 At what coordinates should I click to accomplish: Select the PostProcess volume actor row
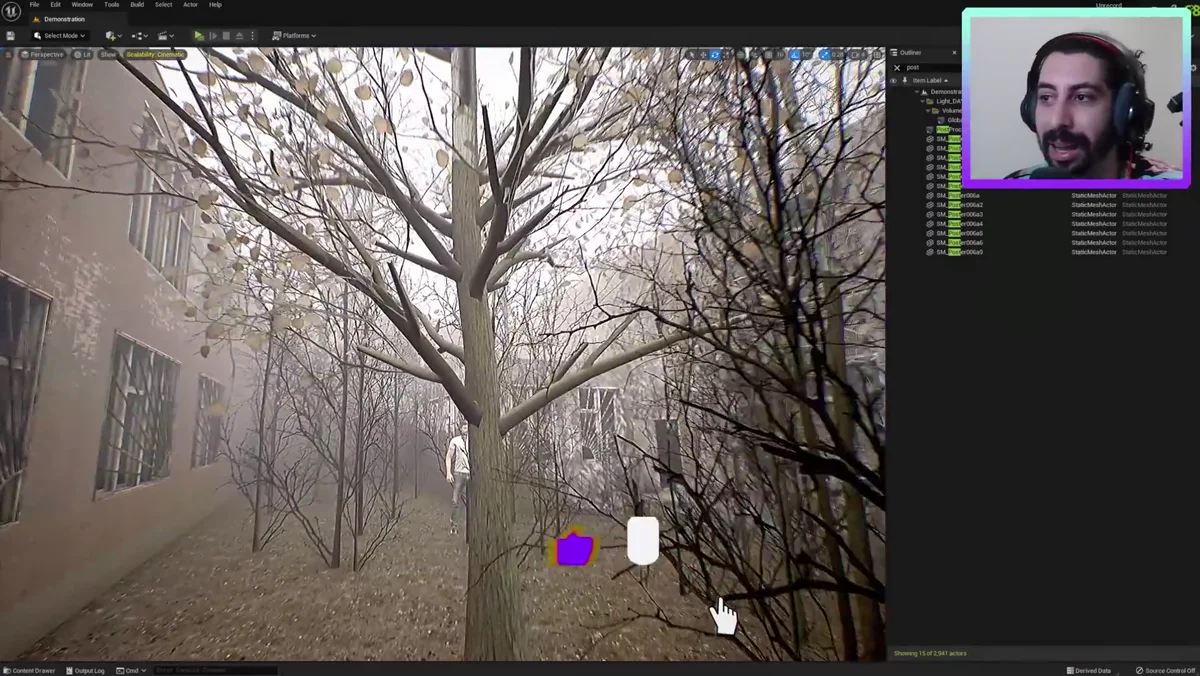coord(944,129)
